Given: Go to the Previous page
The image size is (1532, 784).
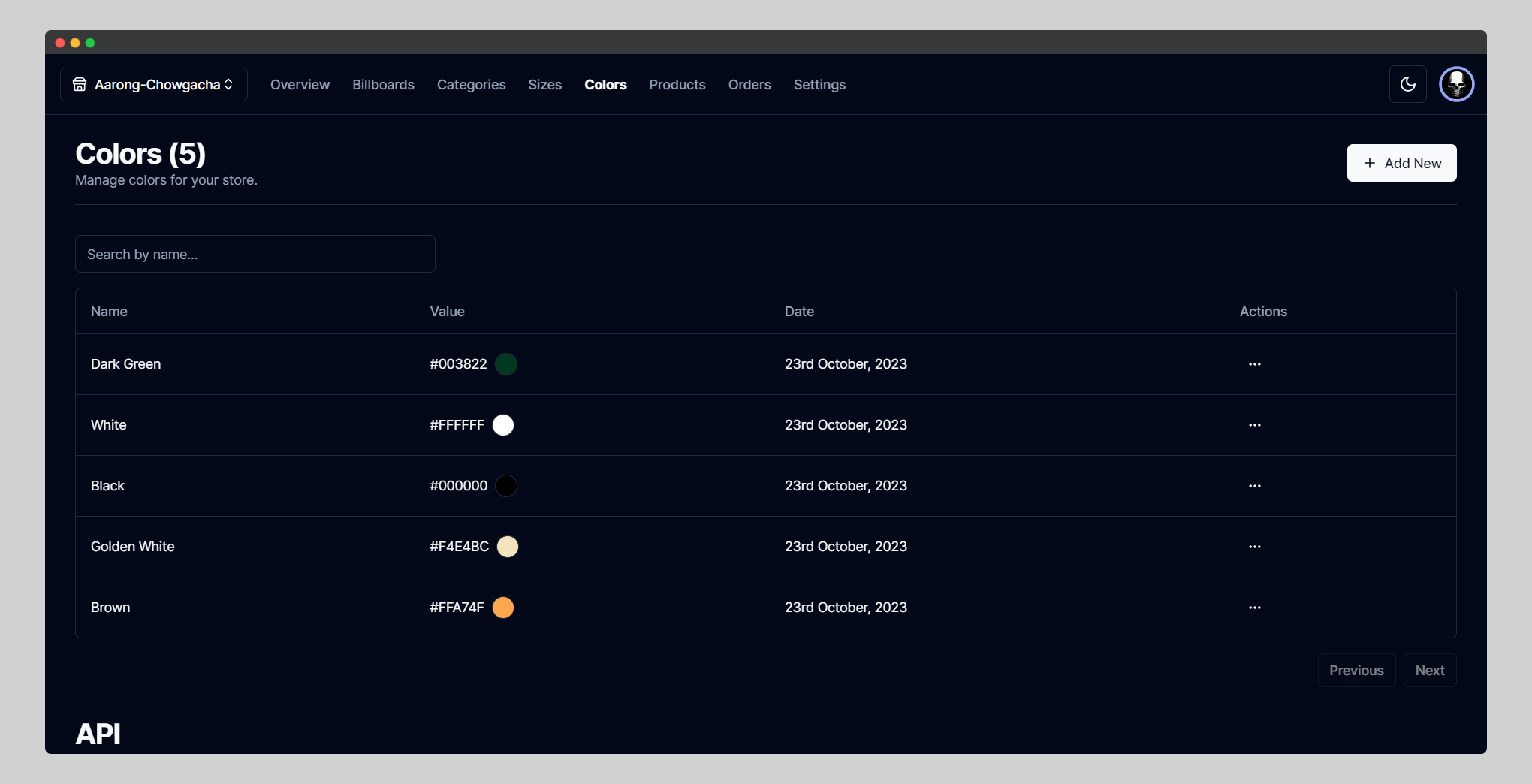Looking at the screenshot, I should (x=1356, y=670).
